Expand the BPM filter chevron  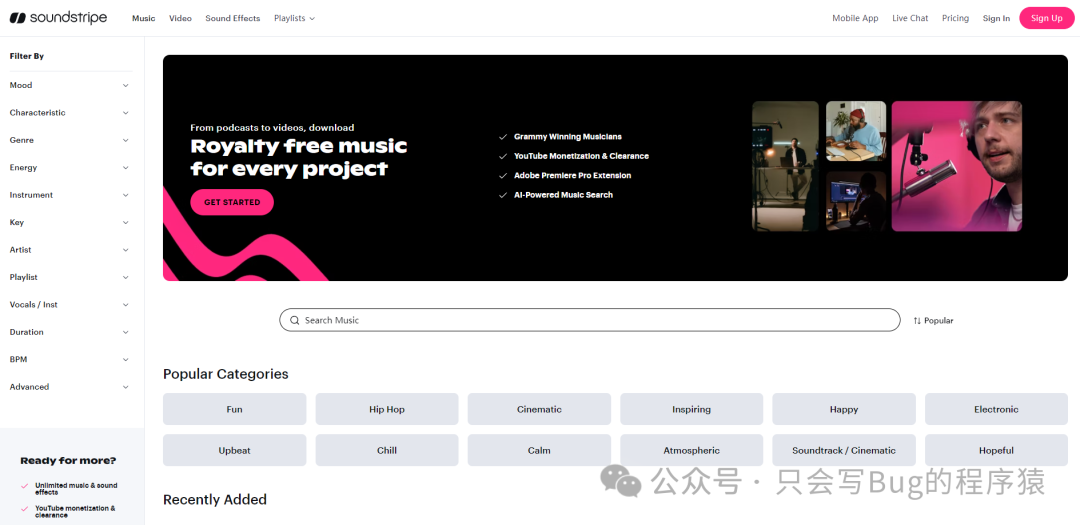125,359
